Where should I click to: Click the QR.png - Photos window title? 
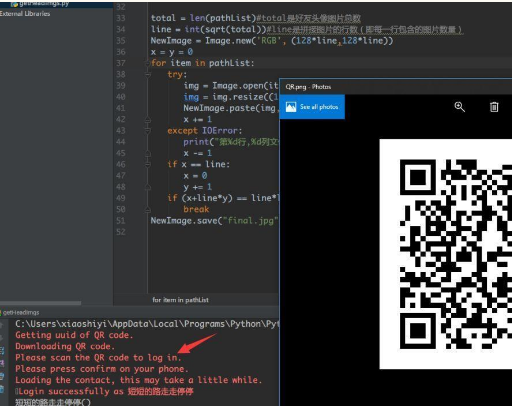click(308, 87)
